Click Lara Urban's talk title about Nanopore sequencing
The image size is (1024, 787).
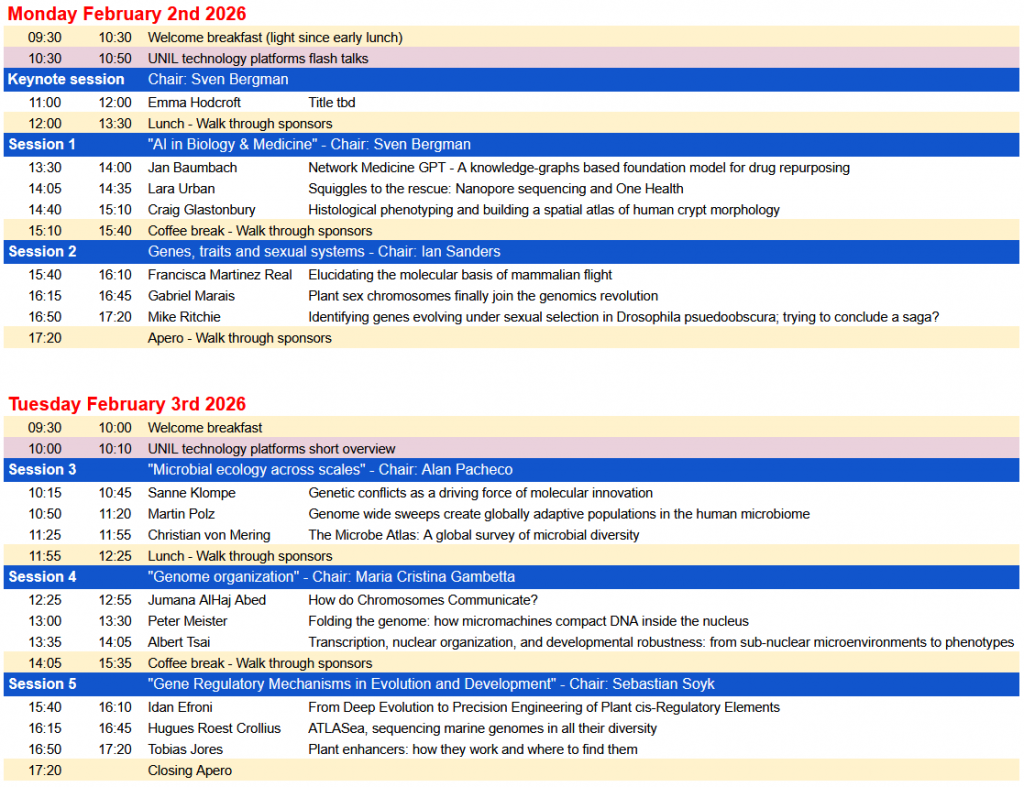click(495, 188)
